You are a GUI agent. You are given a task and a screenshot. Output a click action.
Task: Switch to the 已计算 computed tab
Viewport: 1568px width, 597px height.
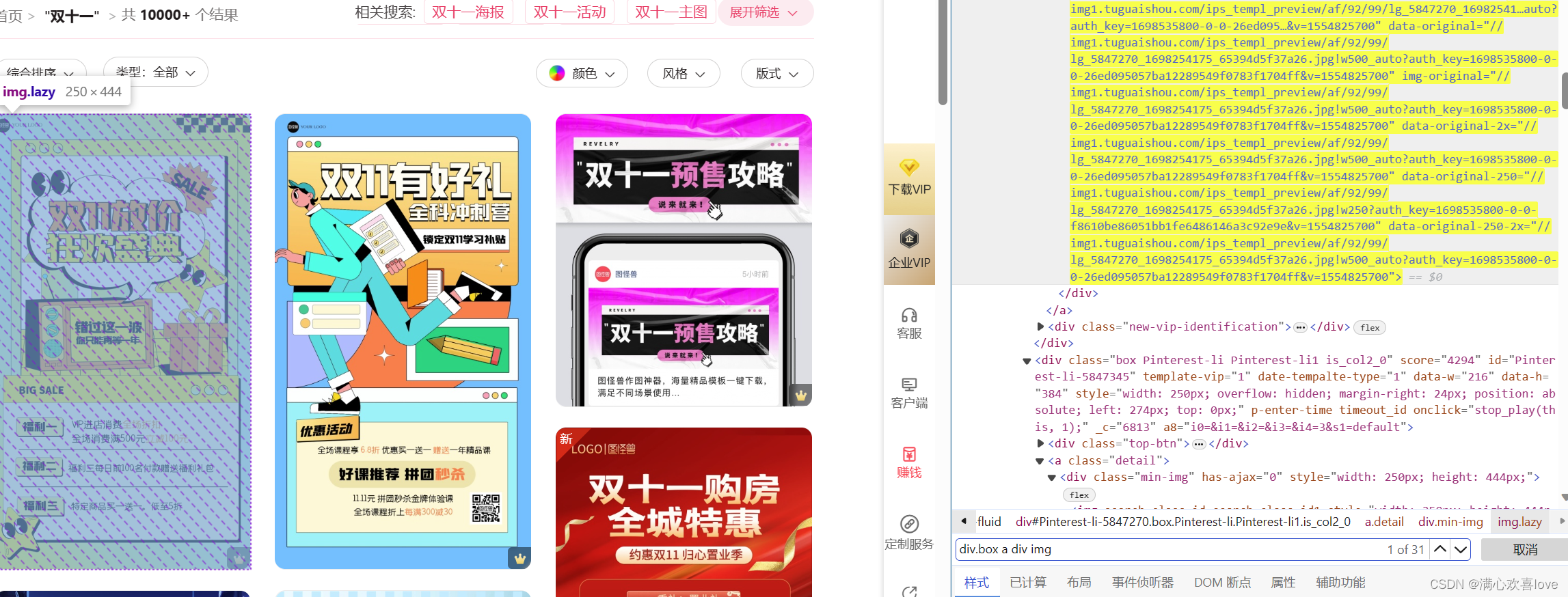click(1028, 582)
